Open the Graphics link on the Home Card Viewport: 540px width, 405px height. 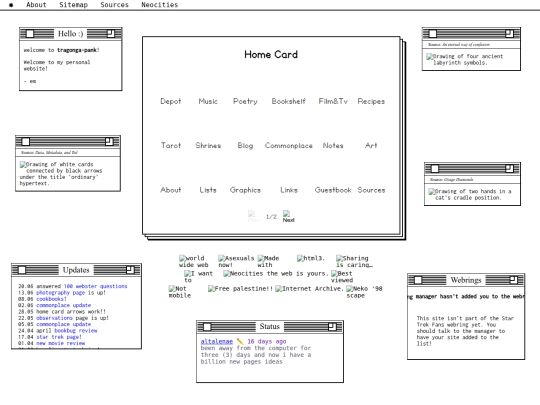(245, 190)
